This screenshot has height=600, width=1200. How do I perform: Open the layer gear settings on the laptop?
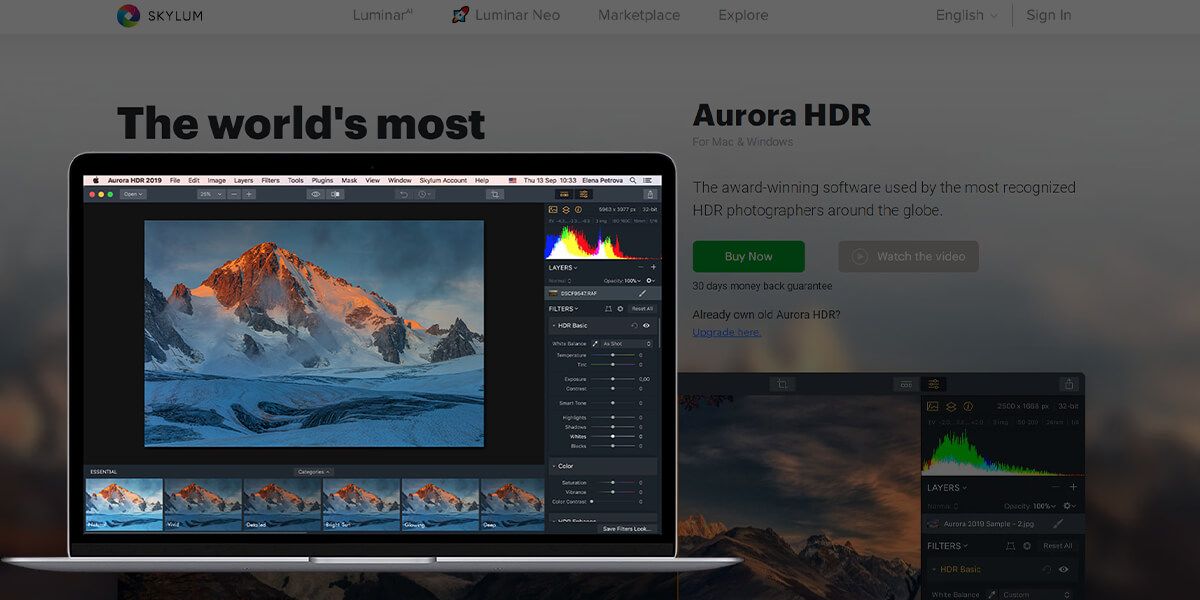pyautogui.click(x=650, y=280)
